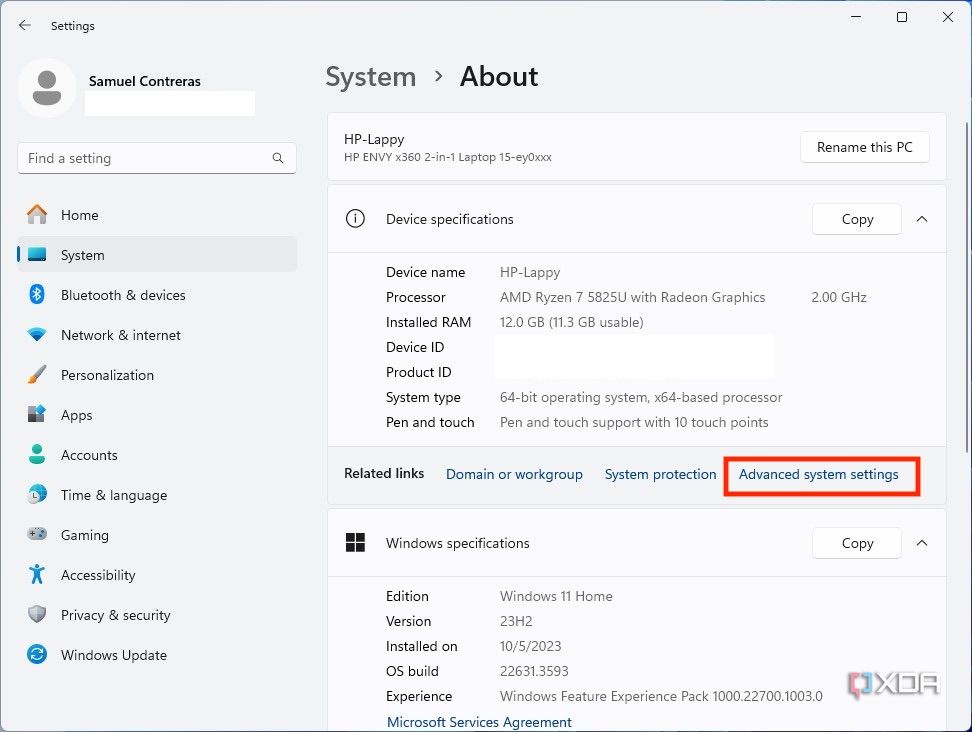Click the Gaming controller icon
972x732 pixels.
click(x=37, y=534)
